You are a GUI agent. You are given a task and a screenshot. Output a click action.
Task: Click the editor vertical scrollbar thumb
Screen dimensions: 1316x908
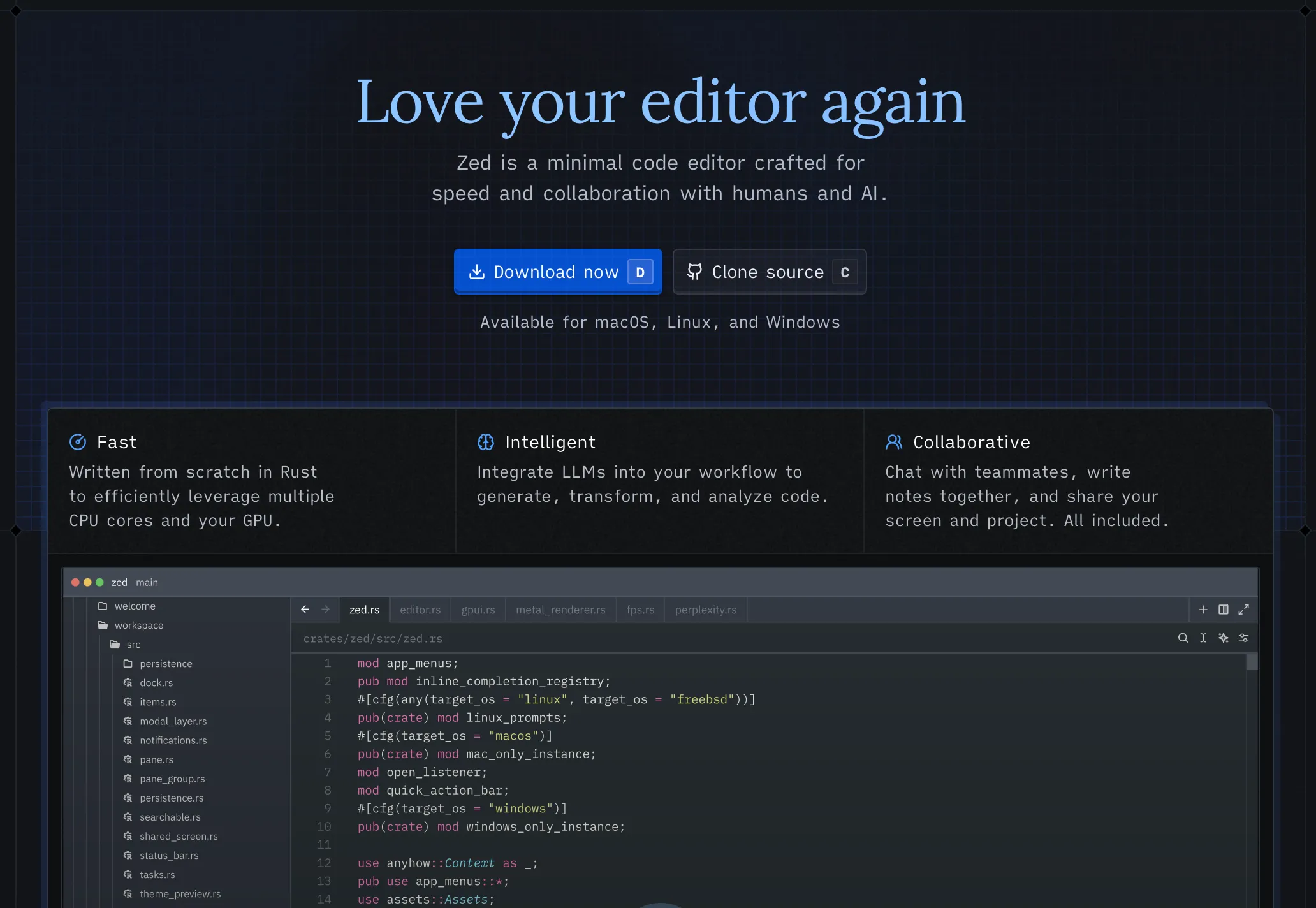[1252, 662]
